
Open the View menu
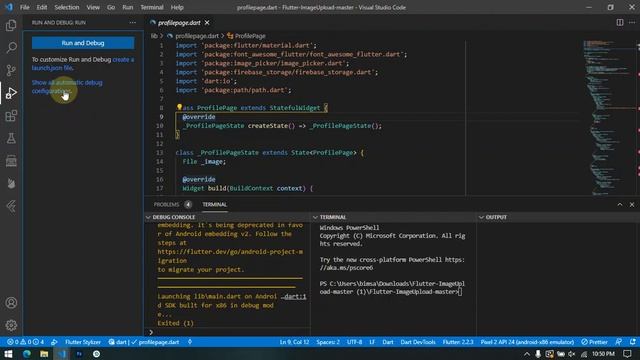(93, 7)
